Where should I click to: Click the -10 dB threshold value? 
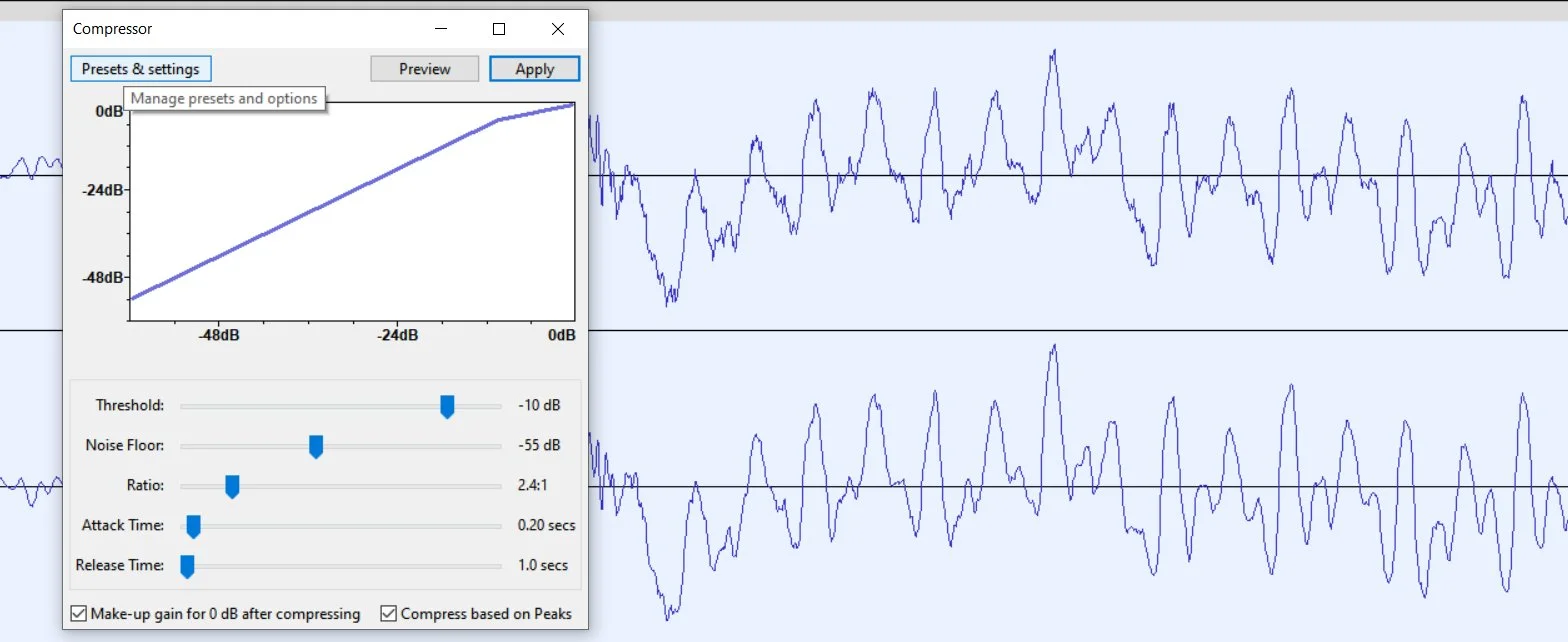tap(539, 406)
